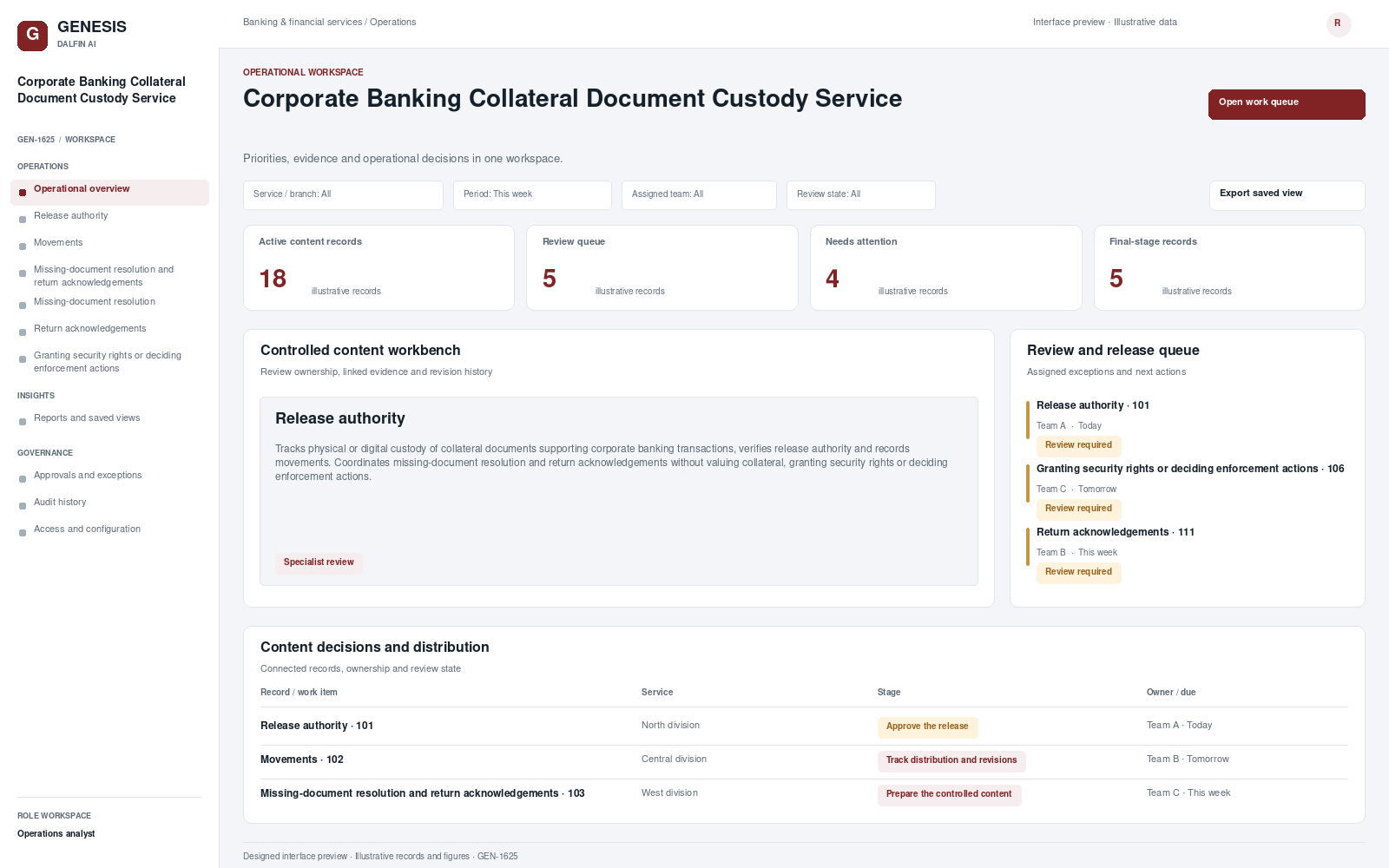Click Review required badge for Team C
The height and width of the screenshot is (868, 1389).
click(1078, 509)
